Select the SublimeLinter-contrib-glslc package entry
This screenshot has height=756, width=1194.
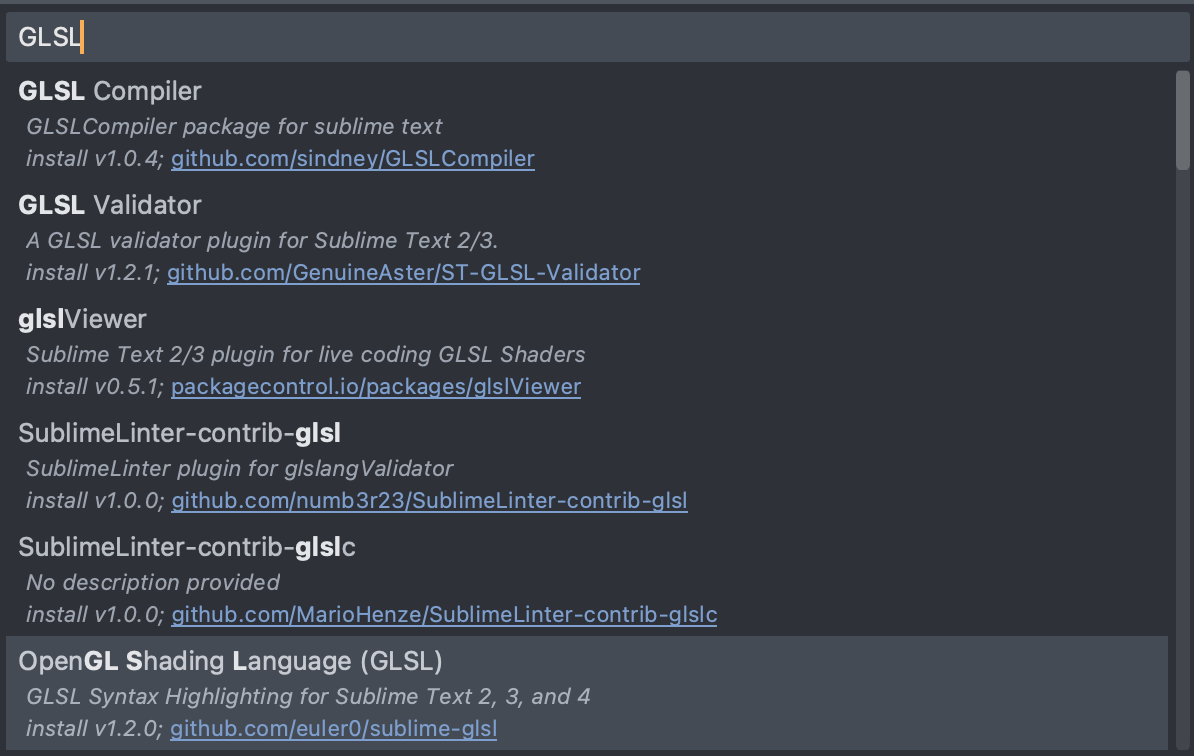pyautogui.click(x=186, y=547)
